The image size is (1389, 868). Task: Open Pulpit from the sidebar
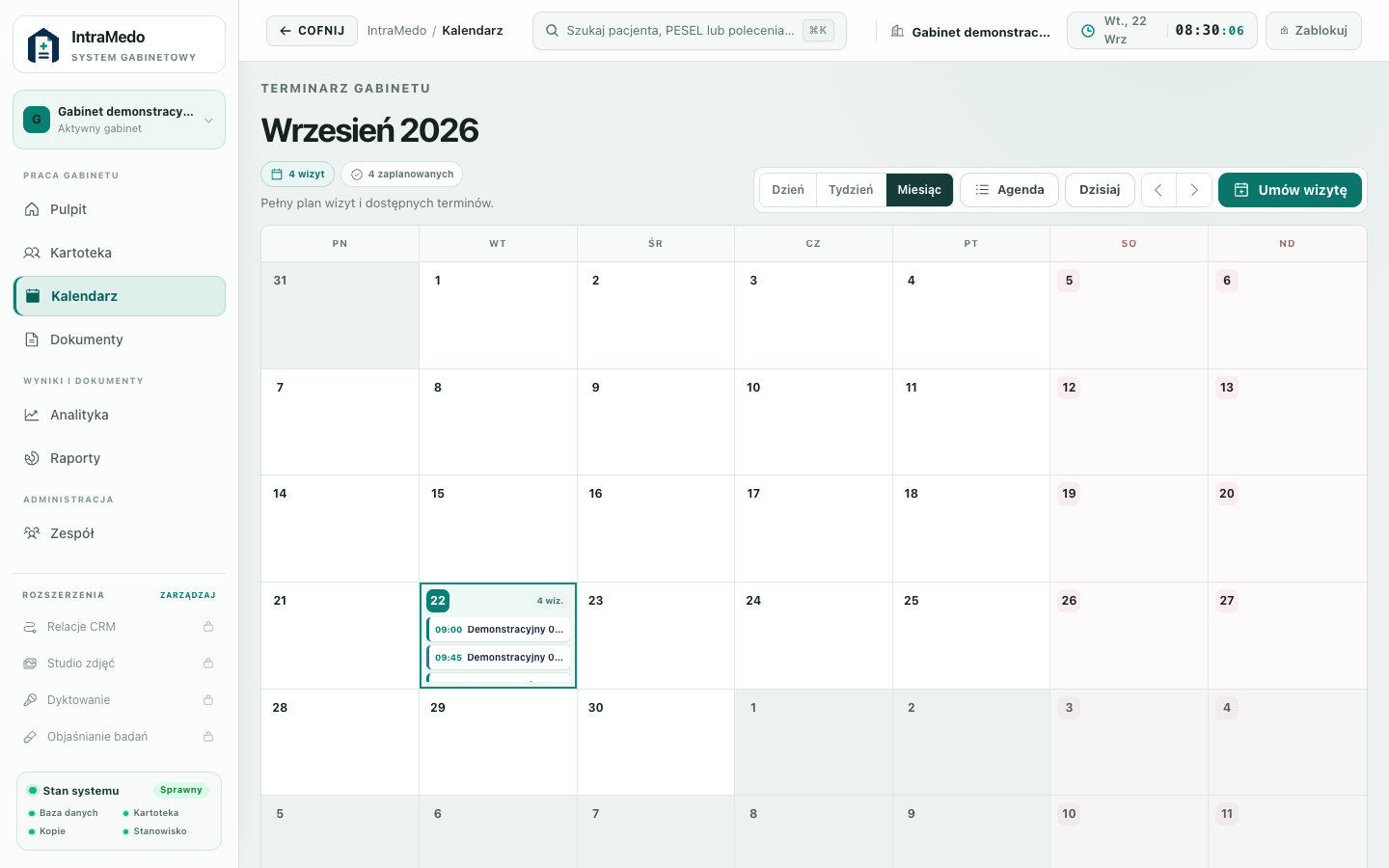pyautogui.click(x=119, y=209)
